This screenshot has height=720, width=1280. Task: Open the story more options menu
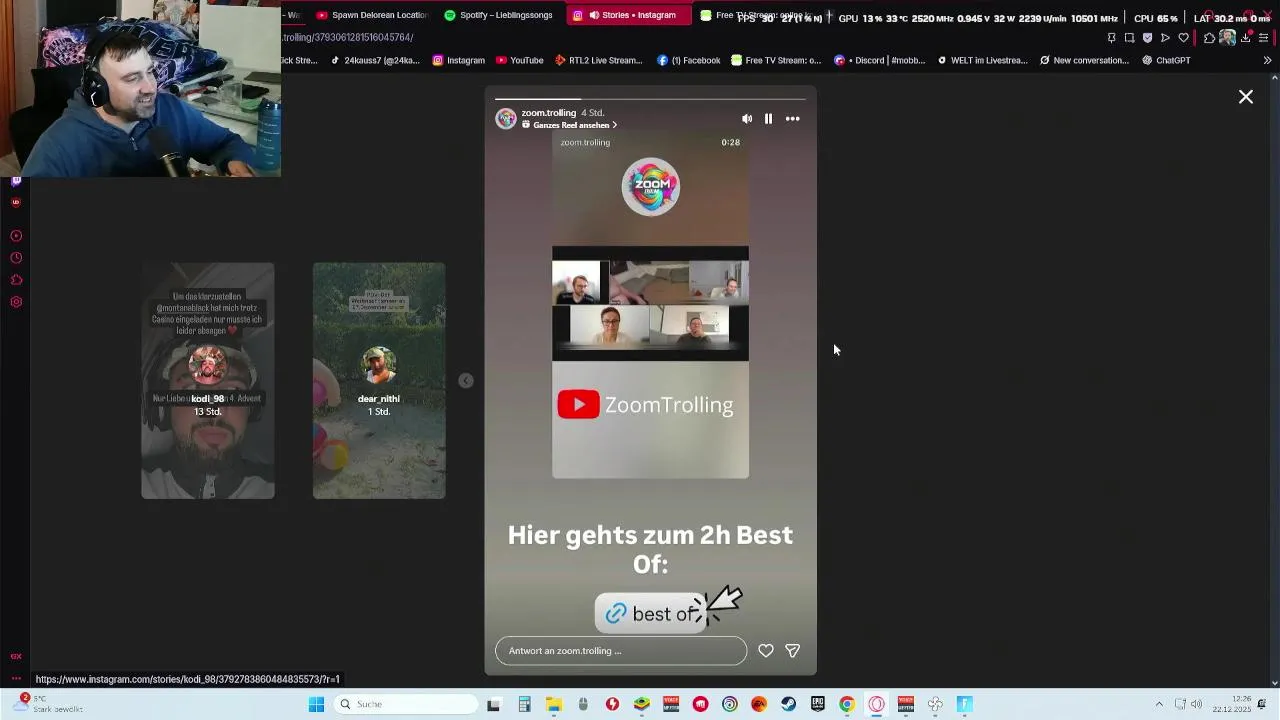pyautogui.click(x=792, y=119)
